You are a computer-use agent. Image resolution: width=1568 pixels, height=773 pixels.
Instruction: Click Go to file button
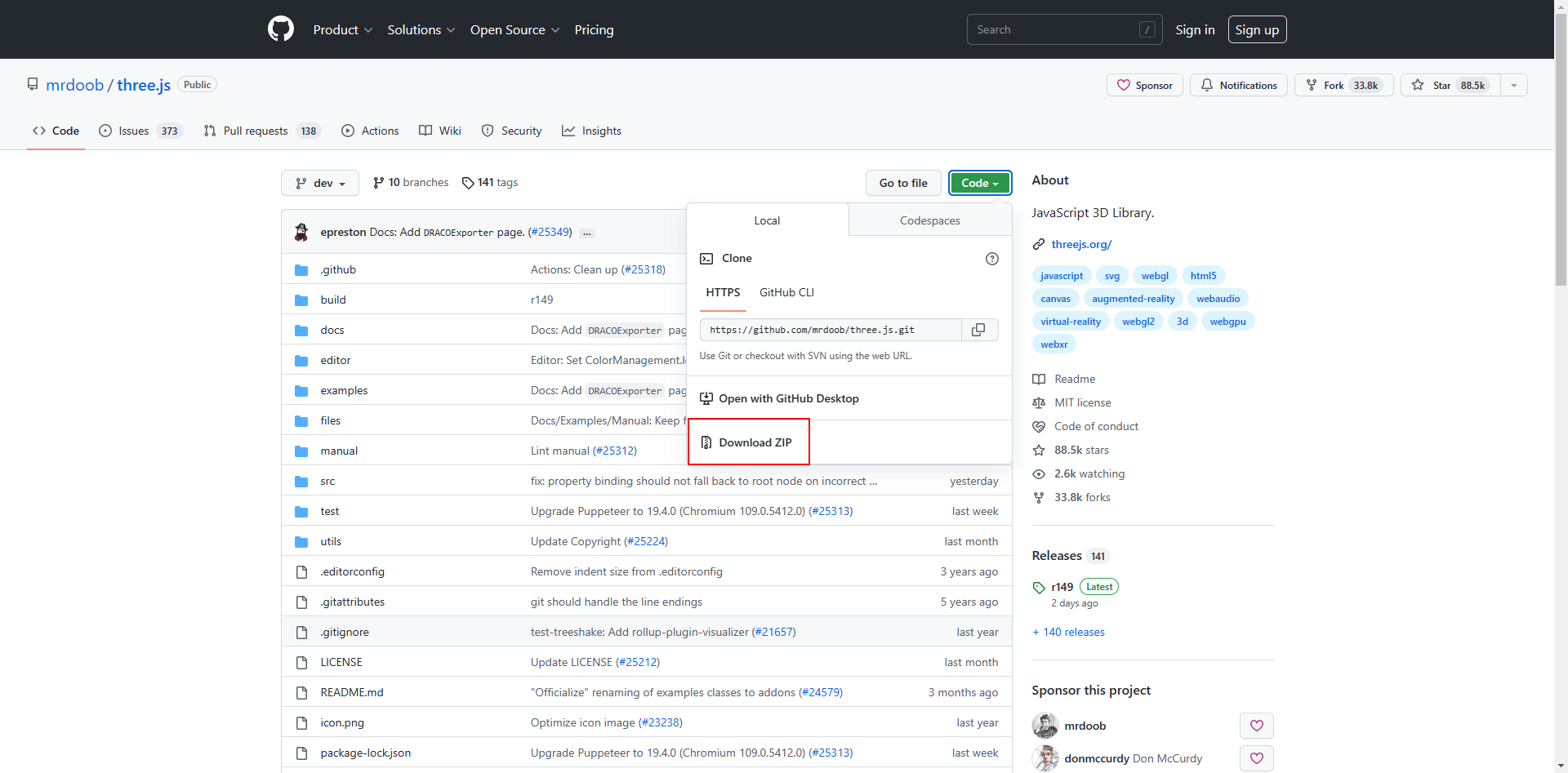(903, 183)
